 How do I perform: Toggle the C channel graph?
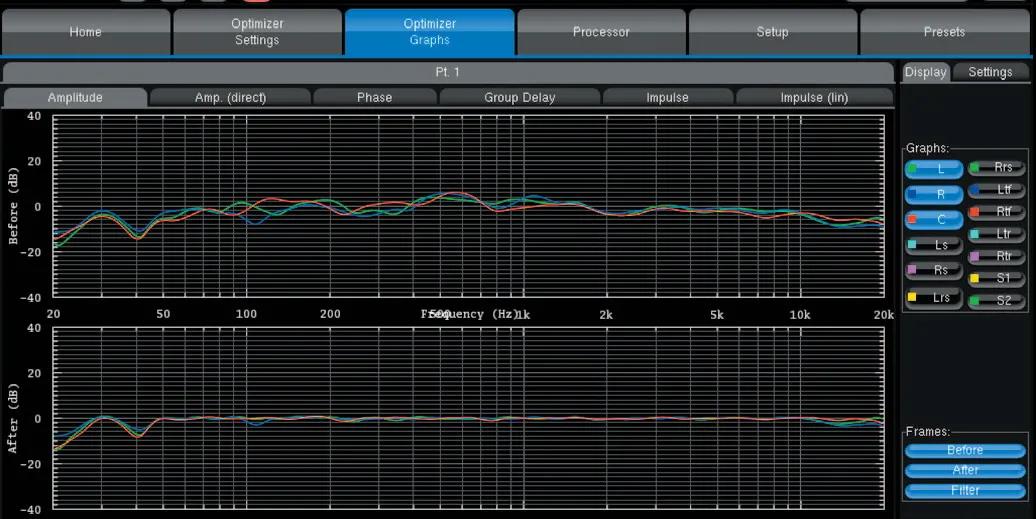pos(934,219)
